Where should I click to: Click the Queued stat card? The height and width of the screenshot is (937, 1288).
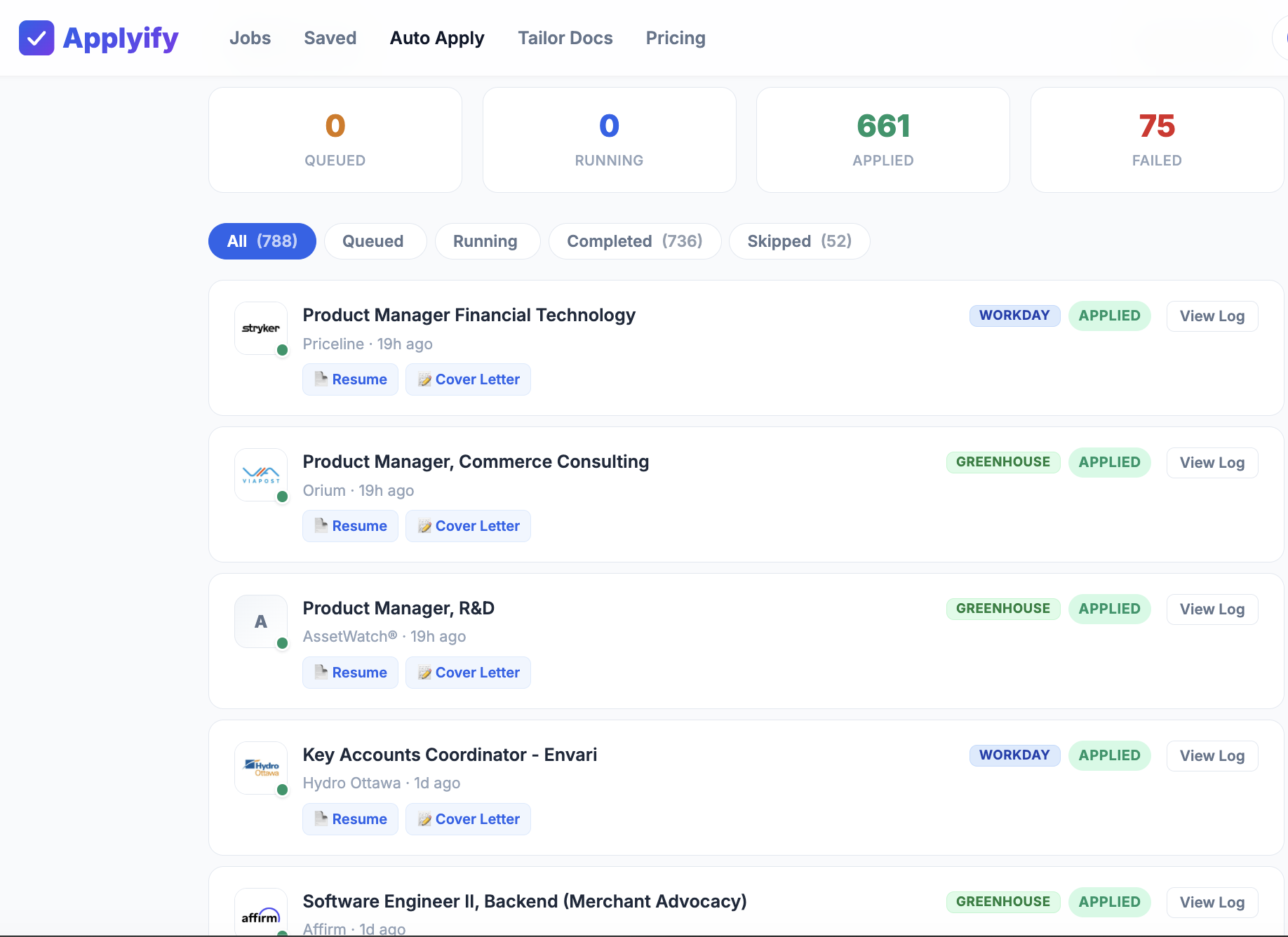[335, 140]
